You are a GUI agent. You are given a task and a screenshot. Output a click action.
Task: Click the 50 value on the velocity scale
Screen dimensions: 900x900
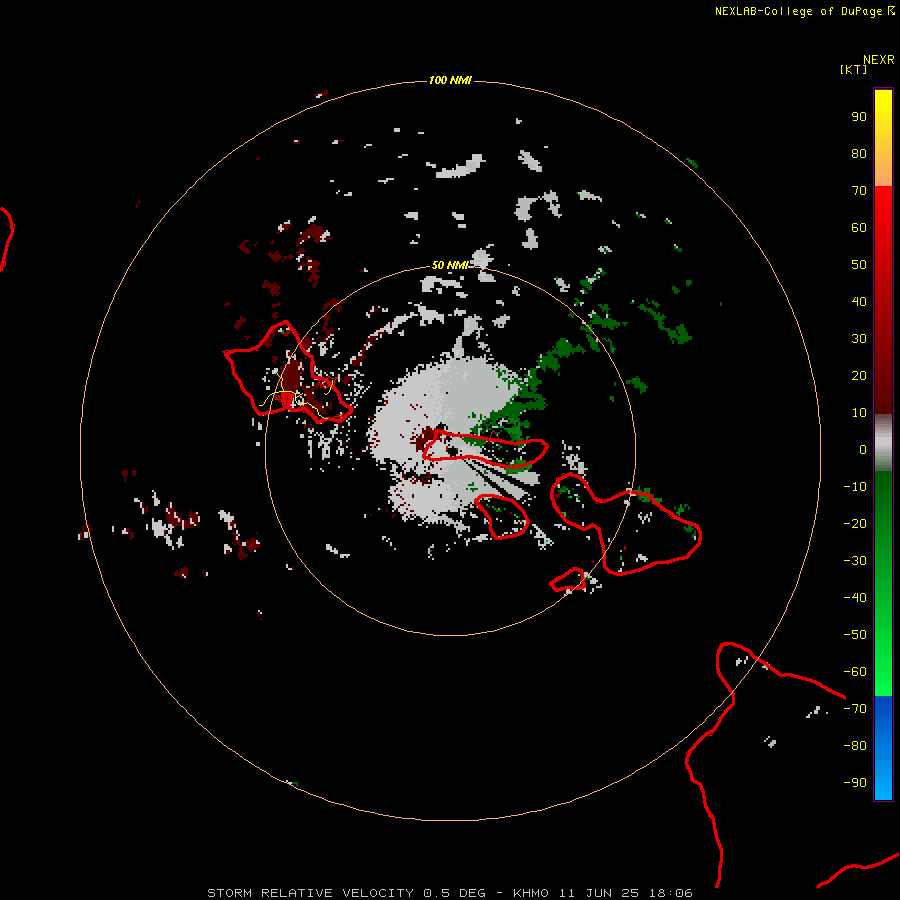click(x=859, y=265)
